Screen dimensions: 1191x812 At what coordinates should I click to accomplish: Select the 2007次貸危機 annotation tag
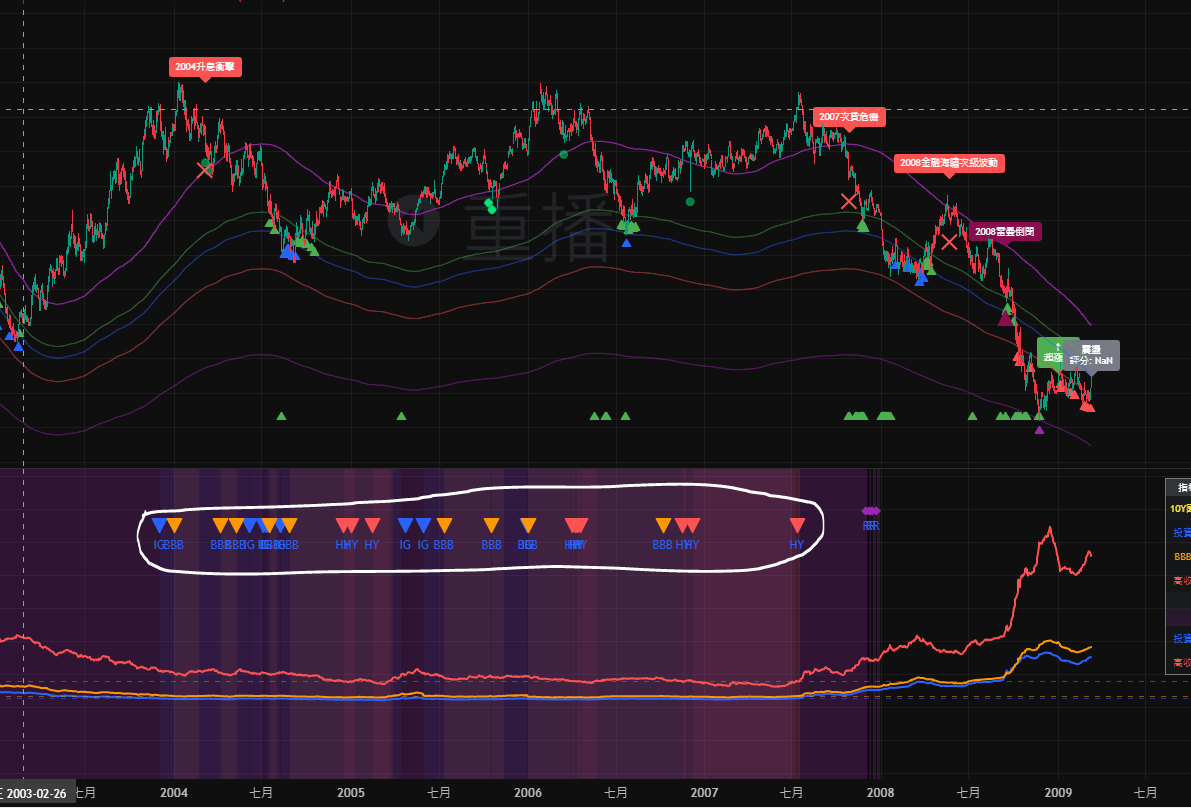[x=848, y=117]
